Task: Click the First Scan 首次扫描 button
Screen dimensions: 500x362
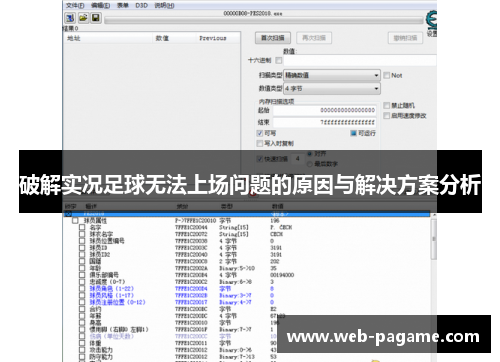Action: coord(273,38)
